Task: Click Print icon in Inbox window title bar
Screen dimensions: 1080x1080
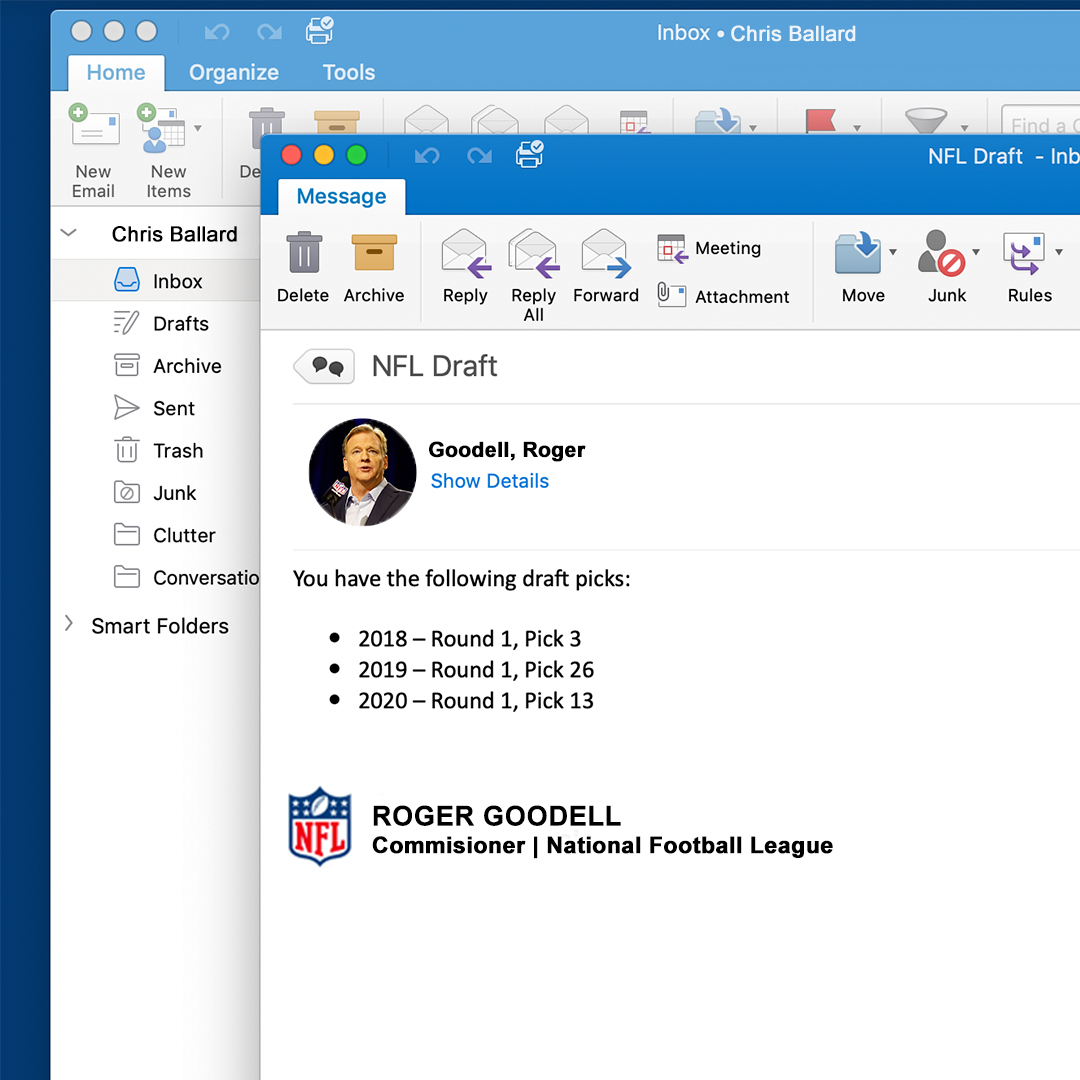Action: (320, 31)
